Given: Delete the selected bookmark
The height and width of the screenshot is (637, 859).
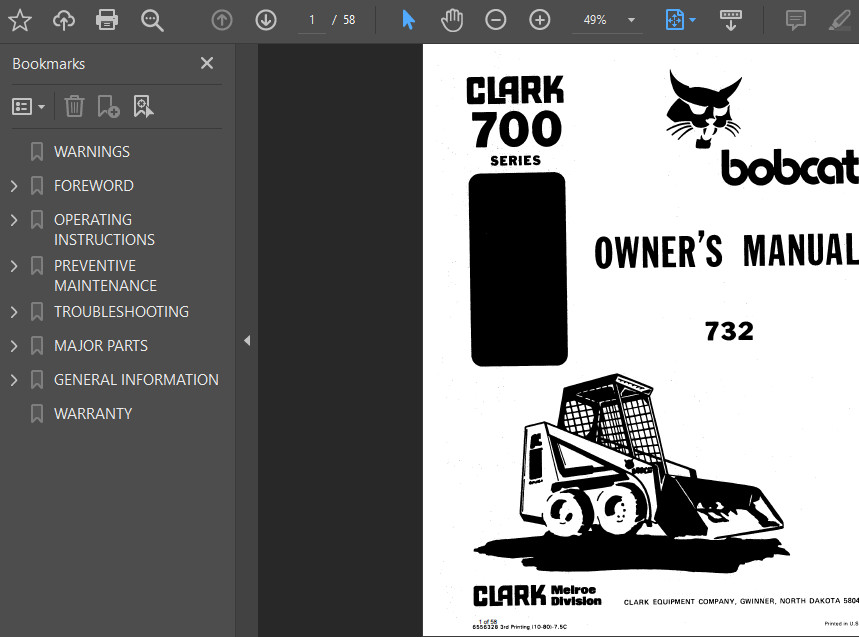Looking at the screenshot, I should [x=74, y=106].
